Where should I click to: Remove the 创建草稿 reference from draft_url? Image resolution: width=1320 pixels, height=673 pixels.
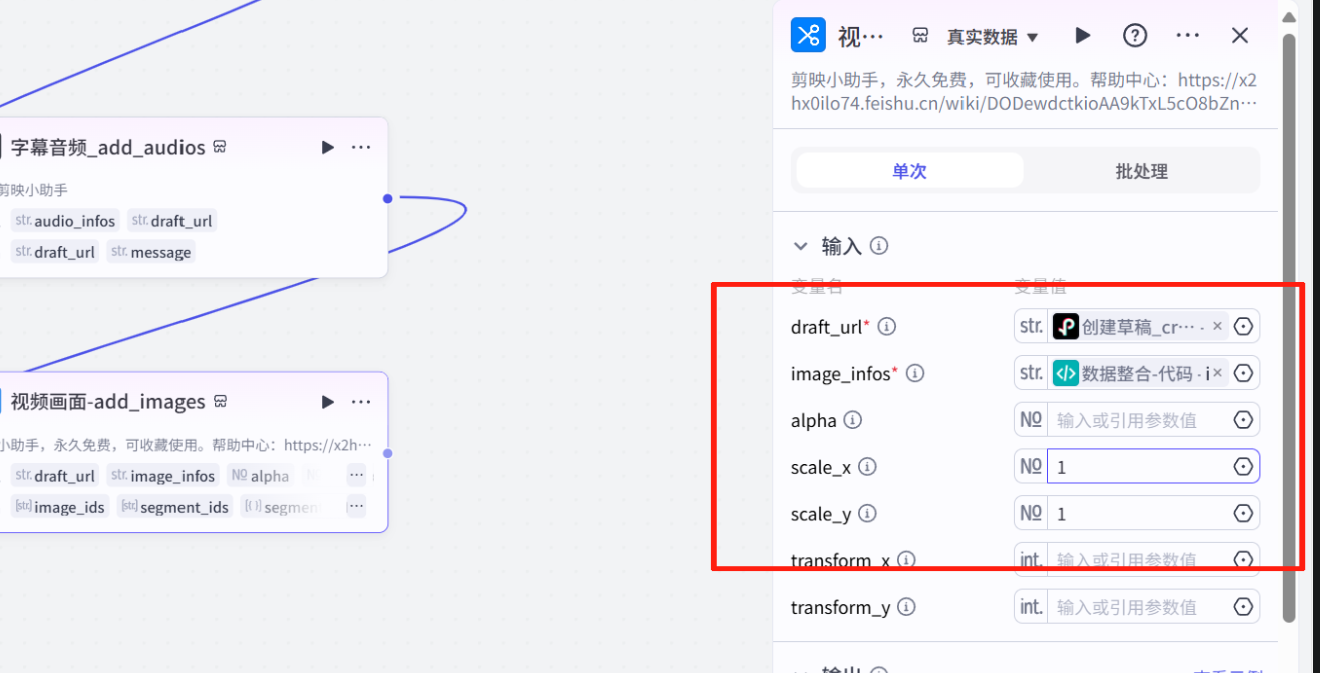point(1217,326)
